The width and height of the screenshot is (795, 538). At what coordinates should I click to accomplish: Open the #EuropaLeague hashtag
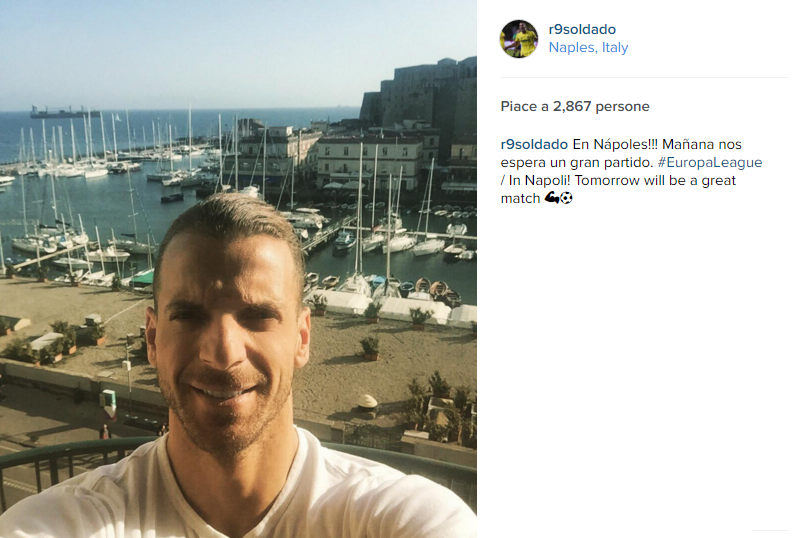[x=710, y=162]
